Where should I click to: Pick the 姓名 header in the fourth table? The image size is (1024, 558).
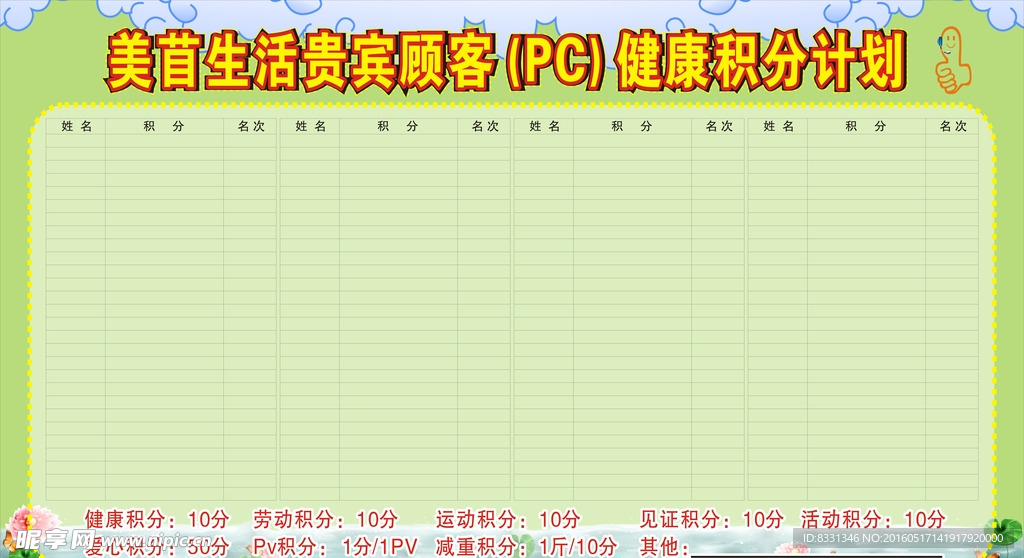coord(778,126)
